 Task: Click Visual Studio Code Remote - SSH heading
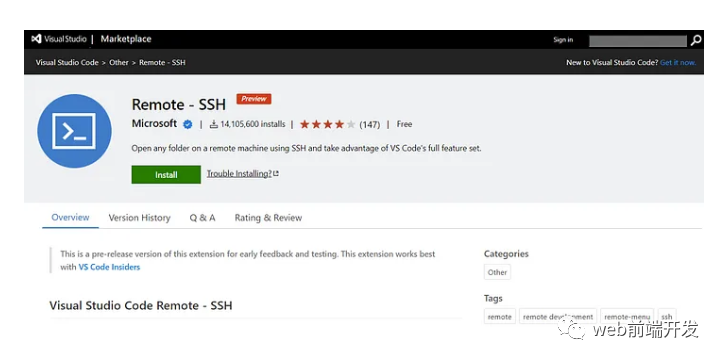point(141,305)
